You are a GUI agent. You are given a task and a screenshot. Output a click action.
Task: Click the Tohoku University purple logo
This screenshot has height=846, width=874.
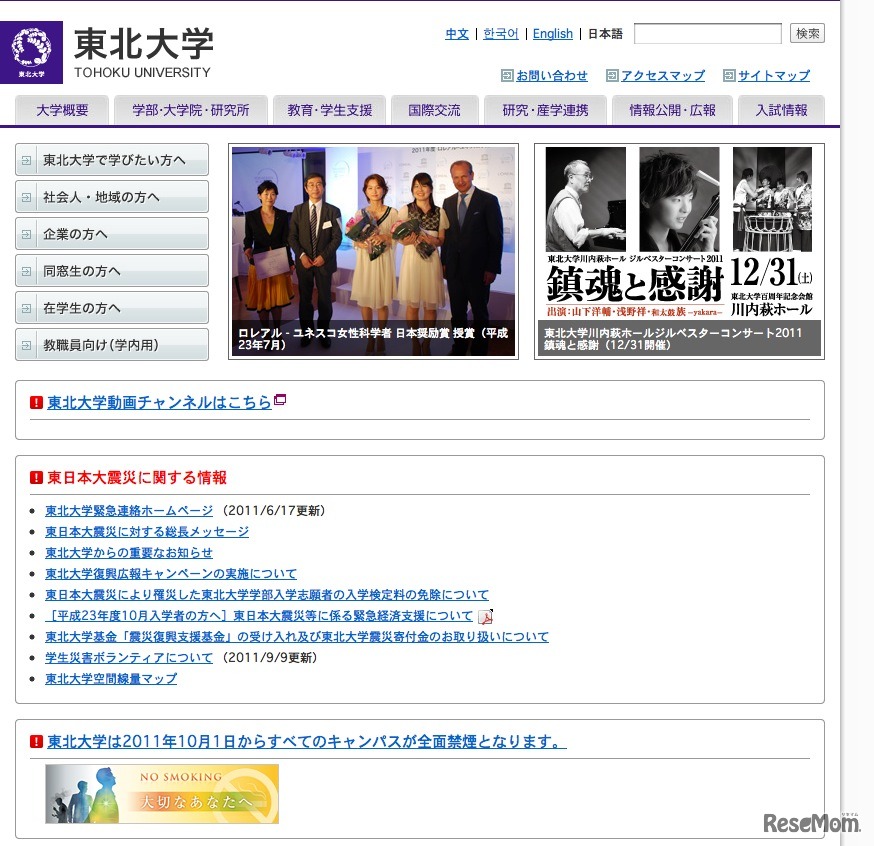[31, 52]
